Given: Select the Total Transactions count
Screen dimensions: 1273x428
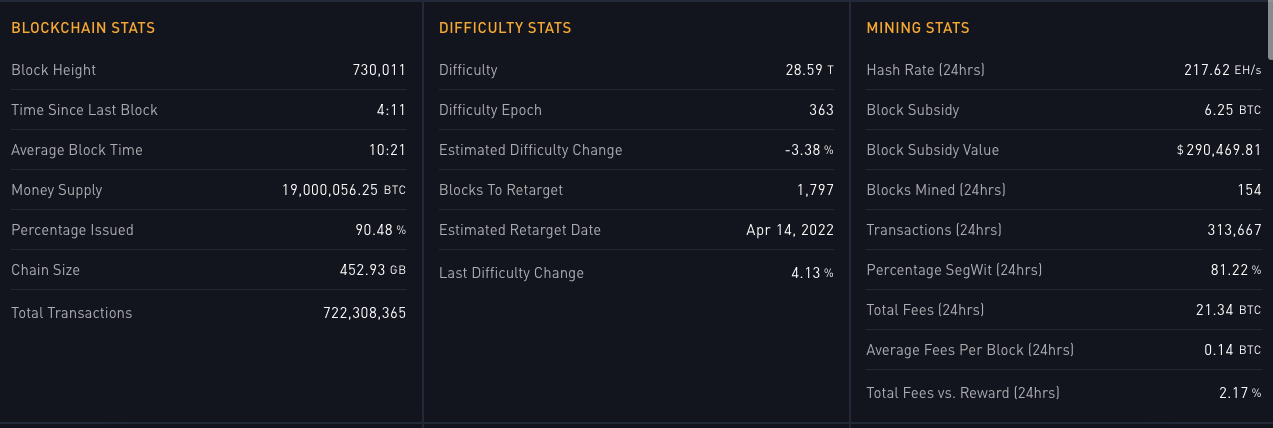Looking at the screenshot, I should pyautogui.click(x=364, y=313).
